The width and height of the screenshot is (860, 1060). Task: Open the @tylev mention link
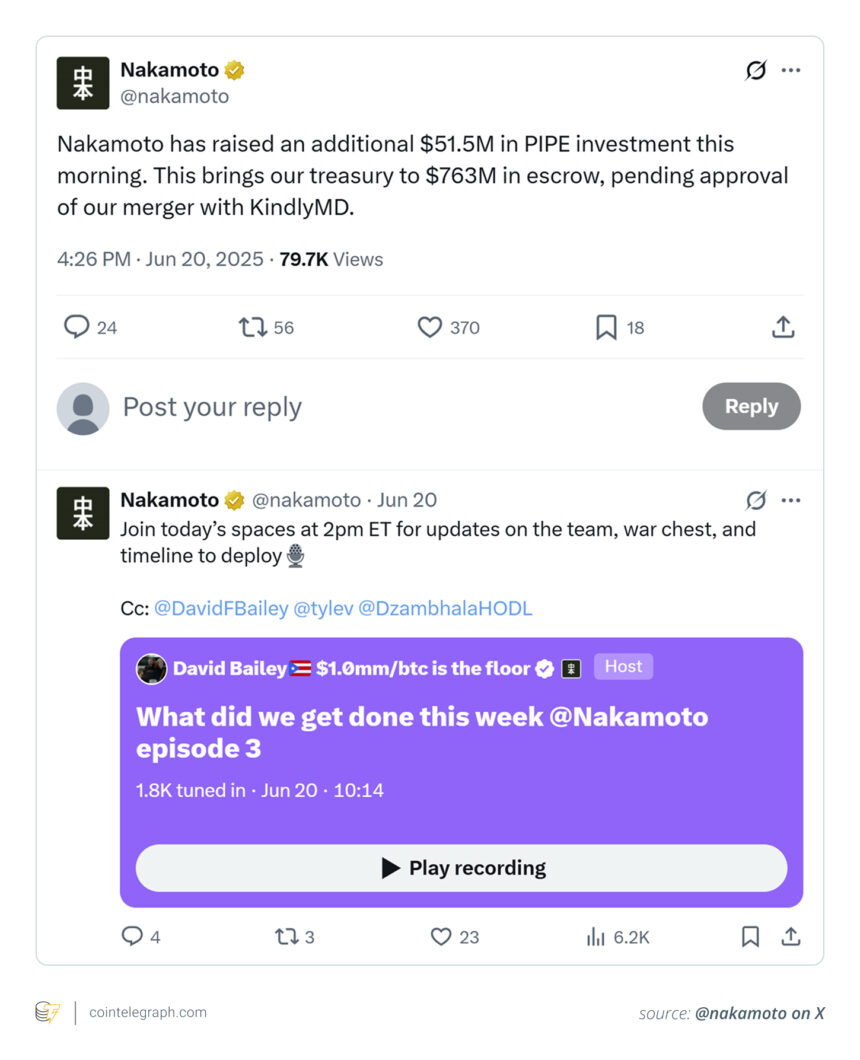[x=321, y=608]
